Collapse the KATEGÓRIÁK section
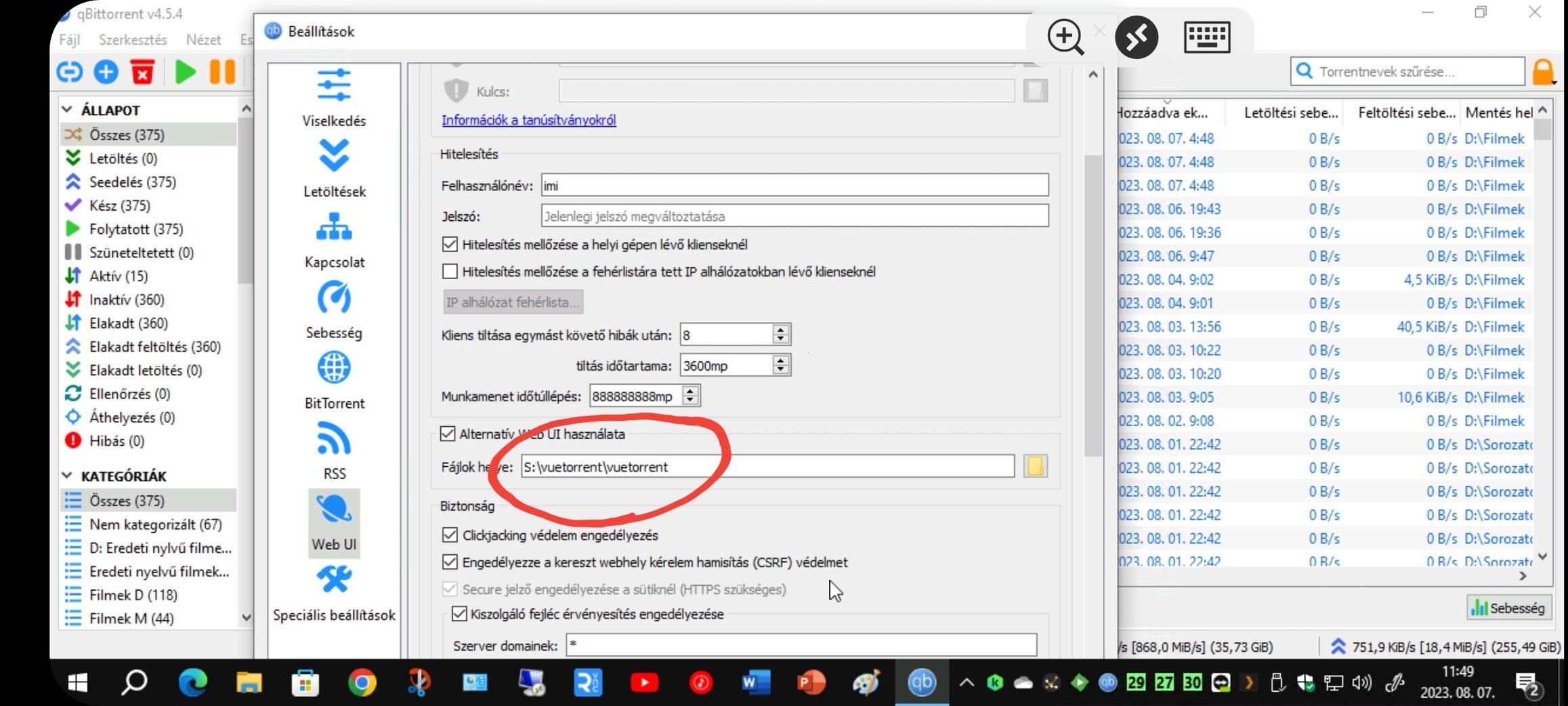This screenshot has height=706, width=1568. (x=67, y=476)
